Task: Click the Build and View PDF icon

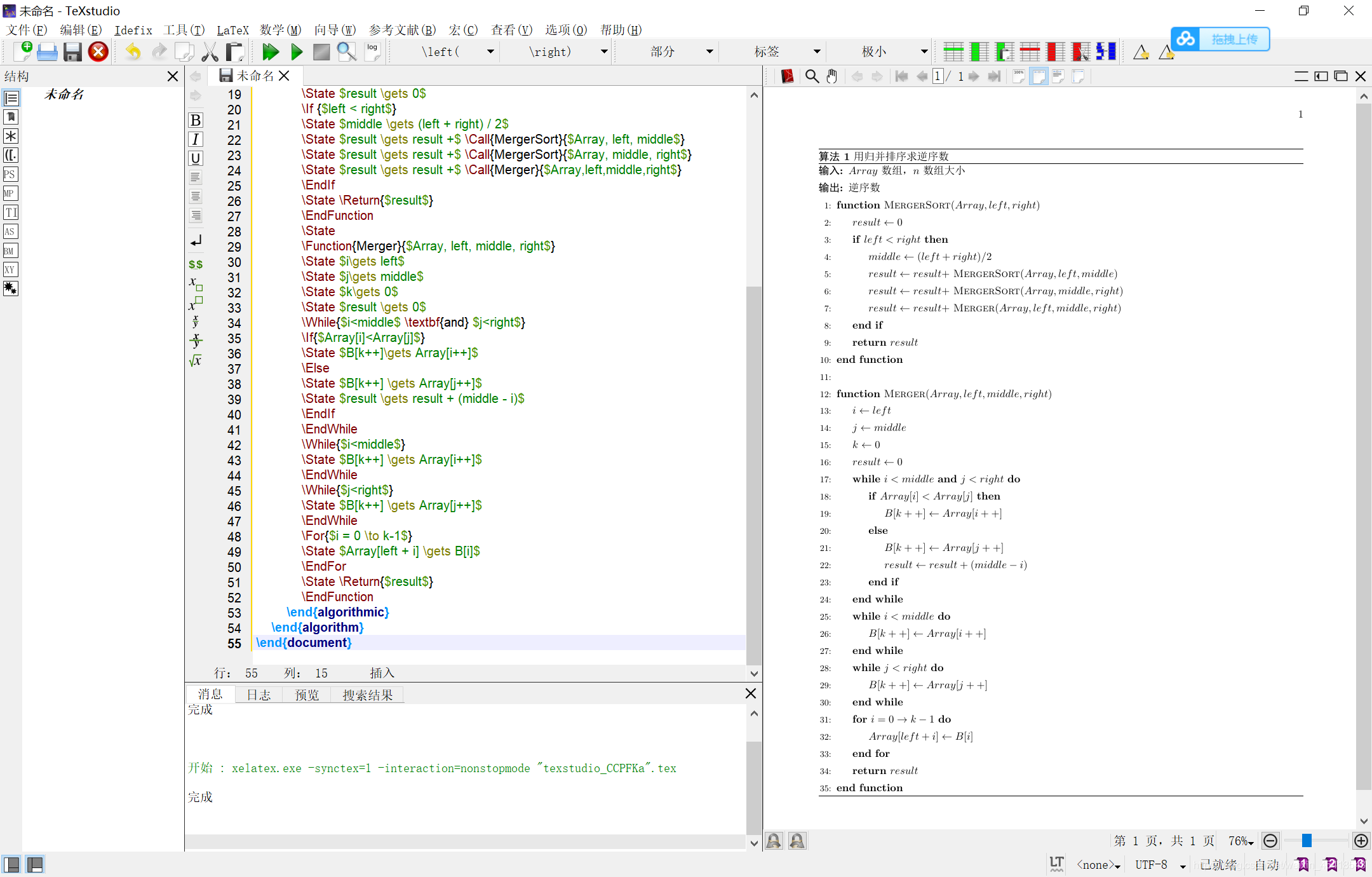Action: (x=270, y=52)
